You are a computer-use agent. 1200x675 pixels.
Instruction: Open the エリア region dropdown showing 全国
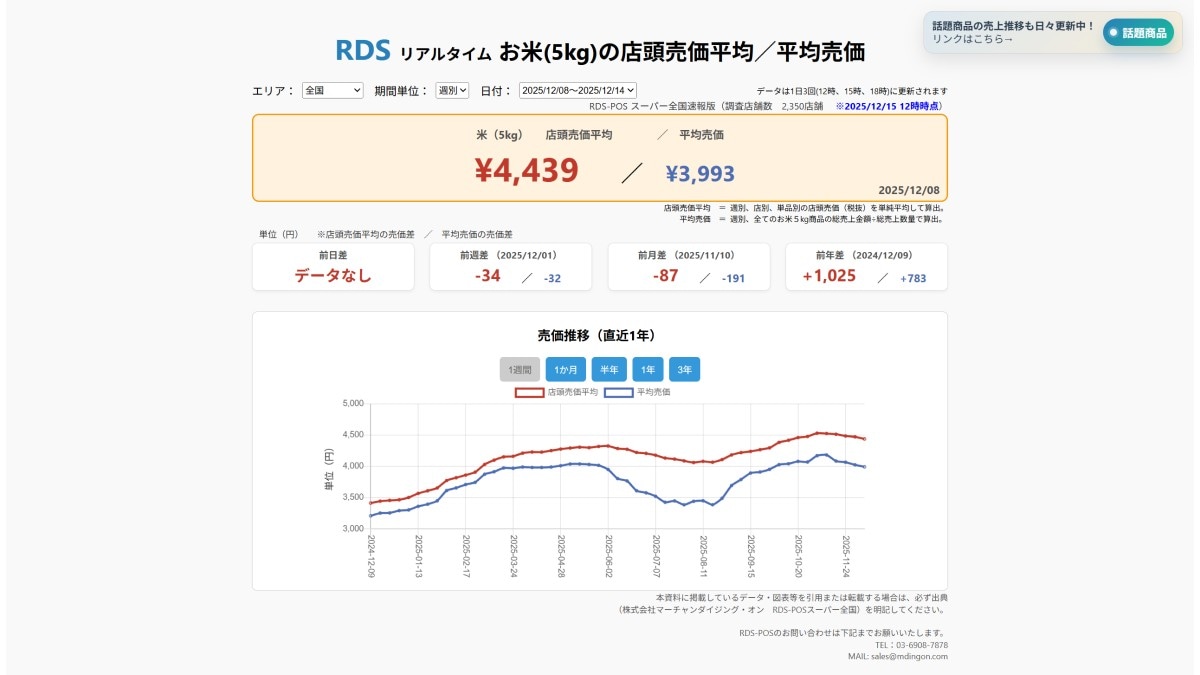click(334, 90)
